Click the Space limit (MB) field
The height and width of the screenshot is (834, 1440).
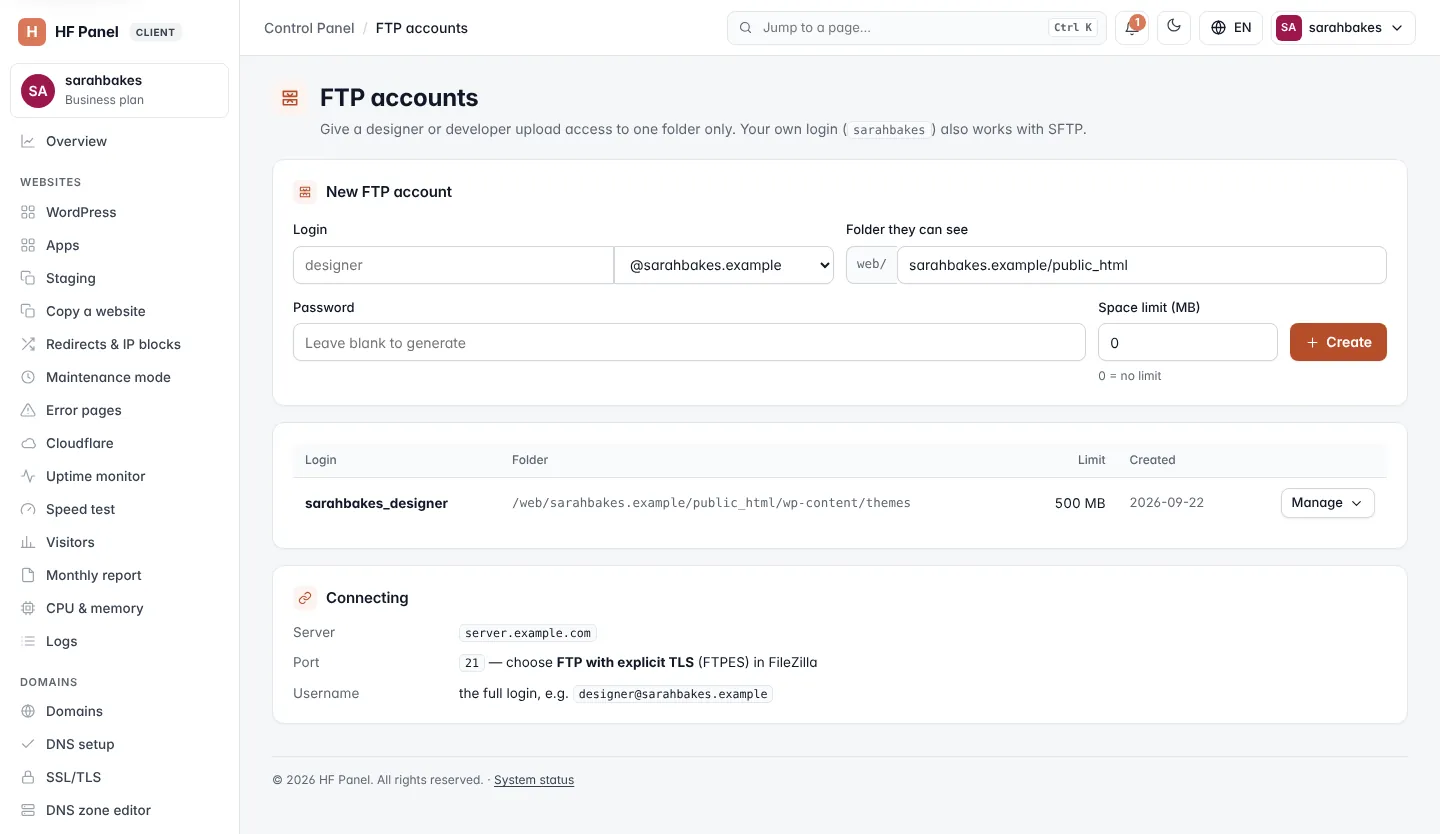tap(1188, 342)
